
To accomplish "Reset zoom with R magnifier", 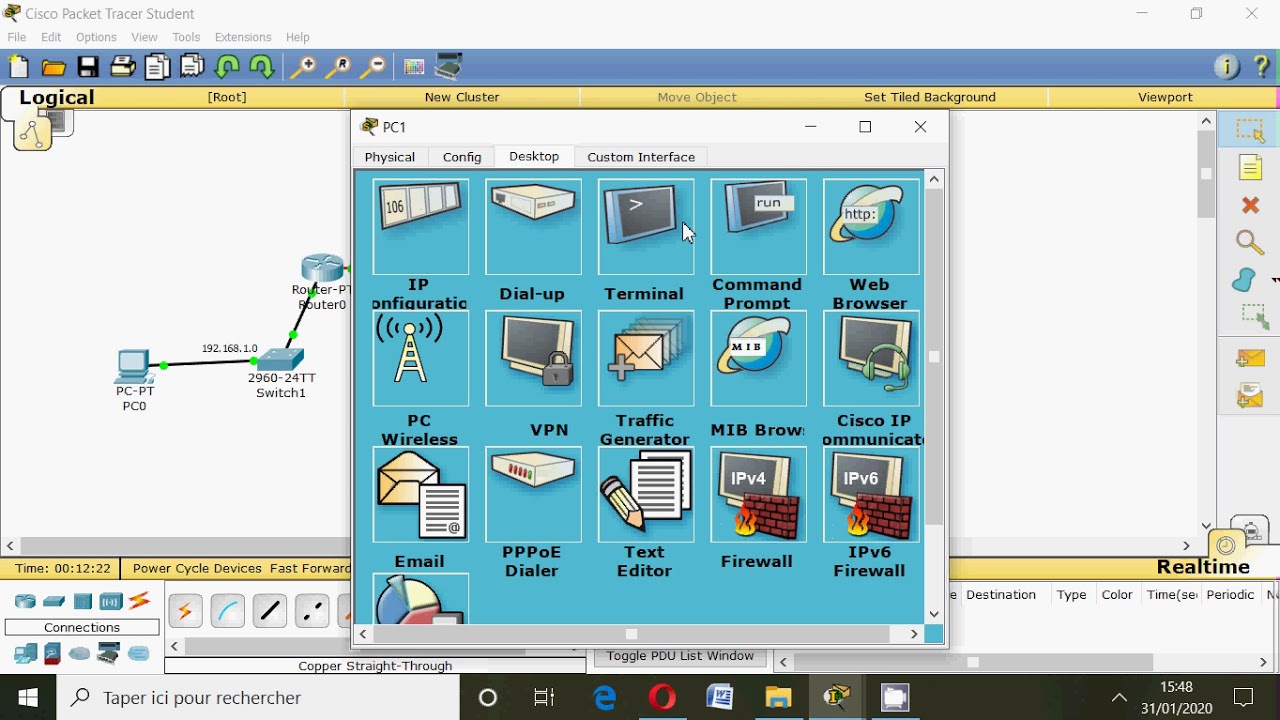I will click(x=338, y=67).
